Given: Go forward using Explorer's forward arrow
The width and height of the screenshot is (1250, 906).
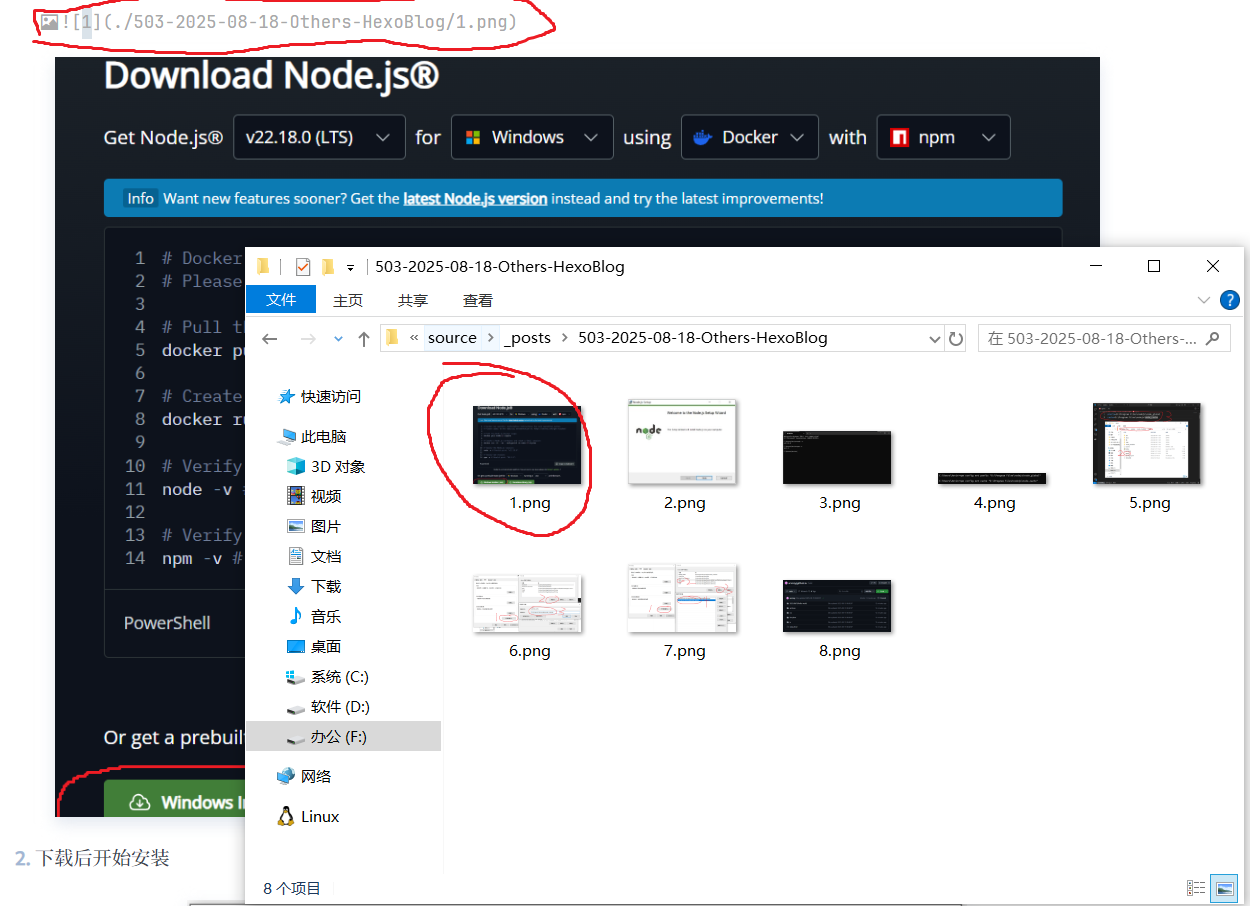Looking at the screenshot, I should point(308,338).
